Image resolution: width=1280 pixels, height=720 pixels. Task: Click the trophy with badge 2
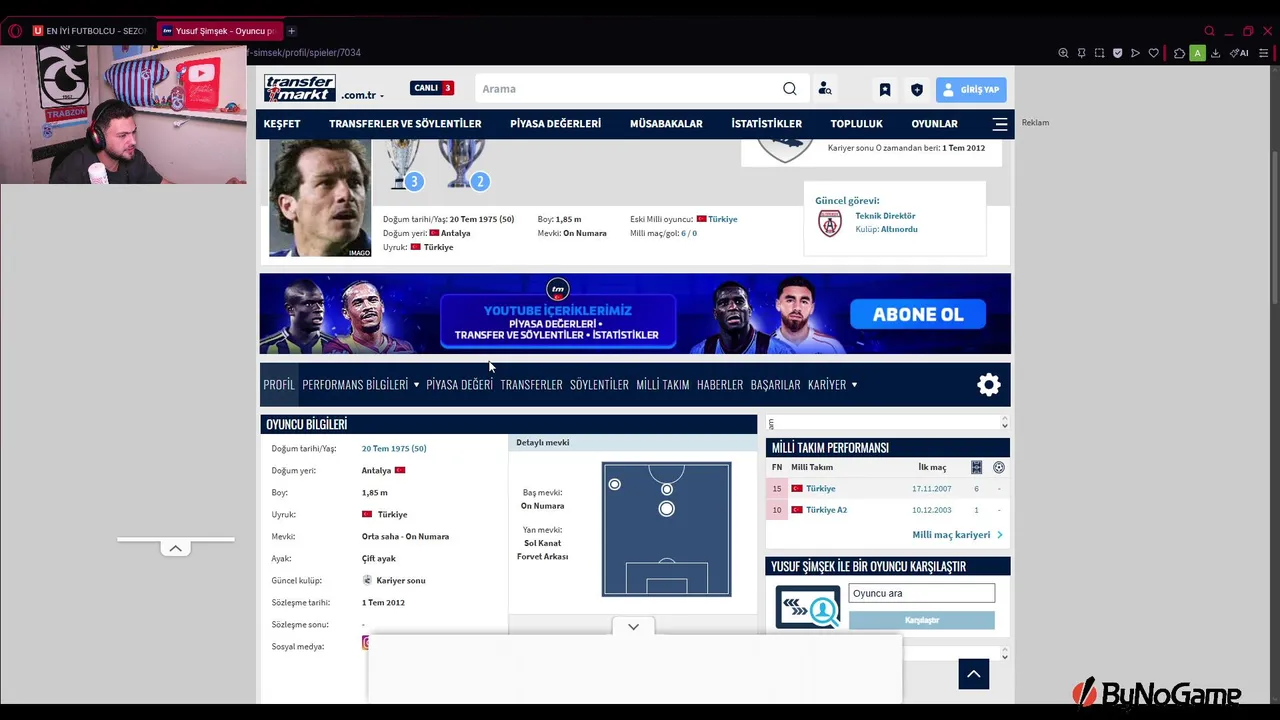(x=464, y=165)
